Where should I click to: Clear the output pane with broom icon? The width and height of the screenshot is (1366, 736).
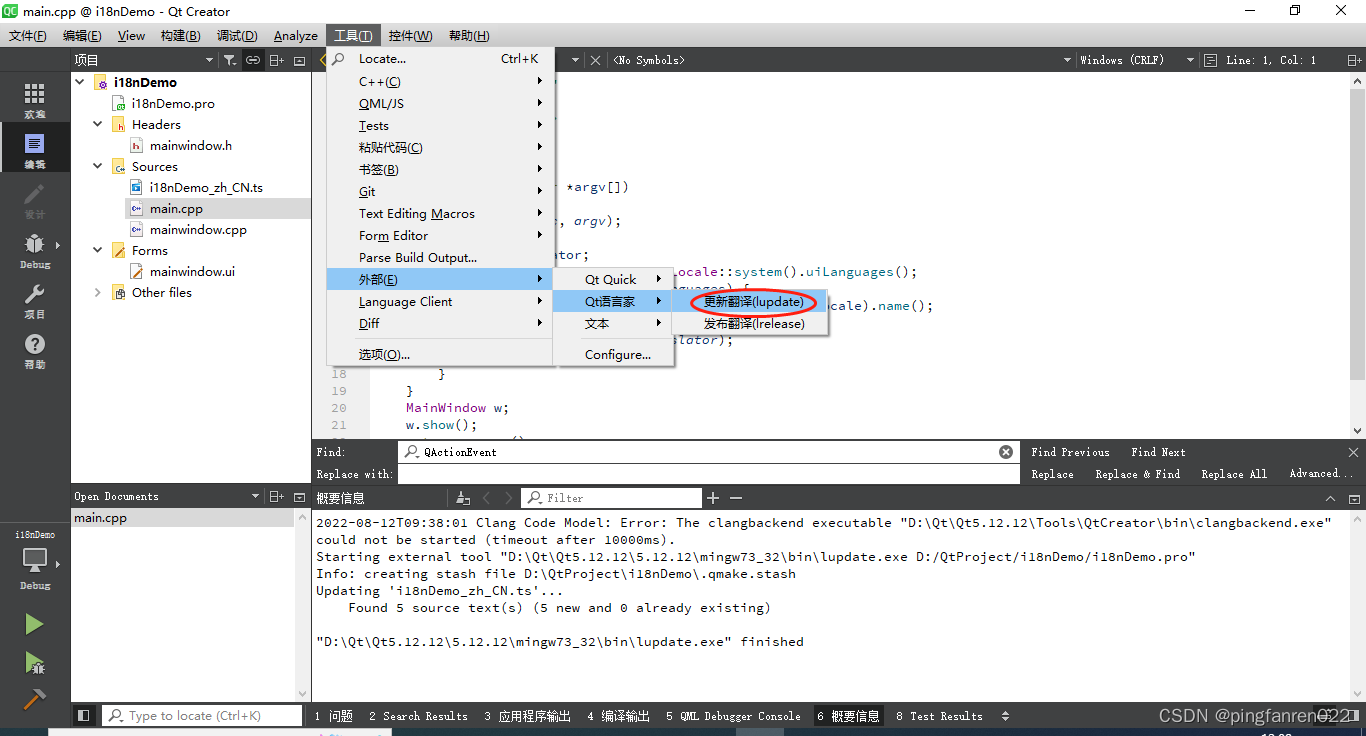click(x=463, y=498)
